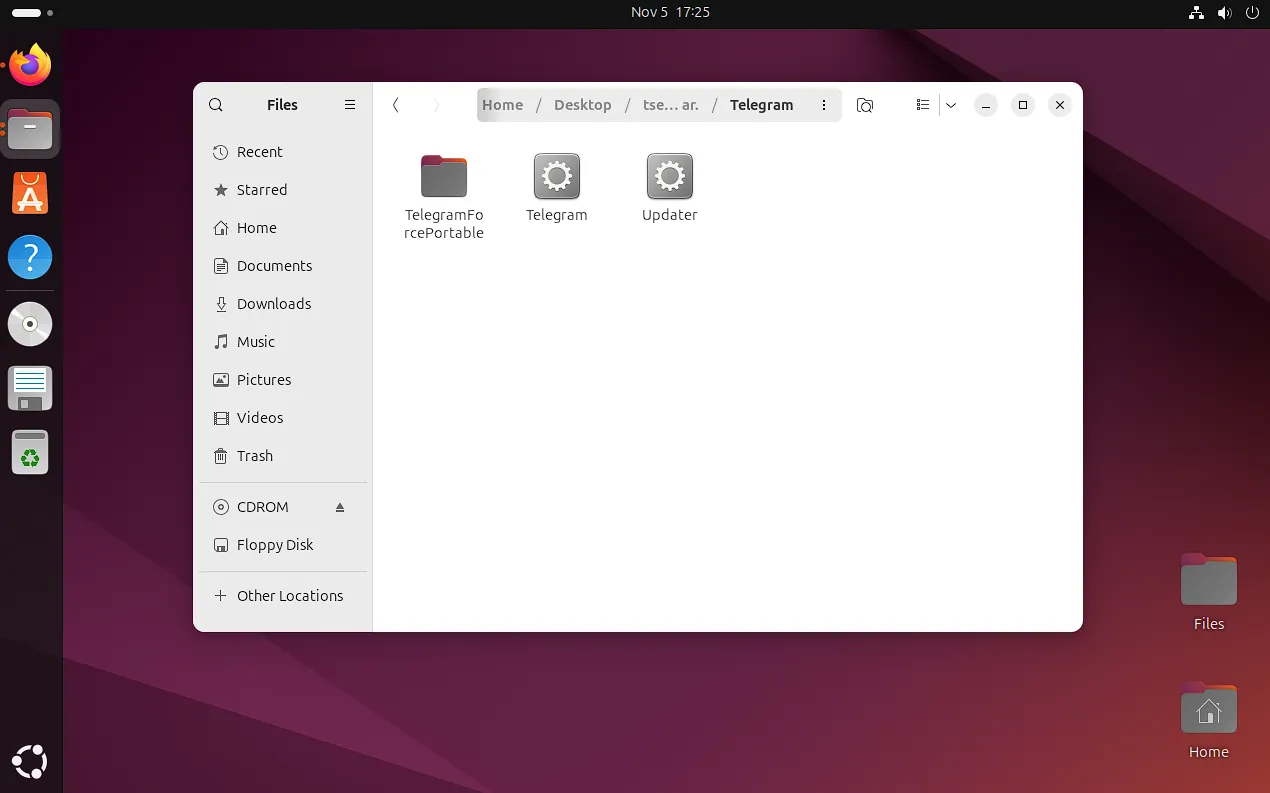
Task: Open the Trash icon in the dock
Action: point(30,452)
